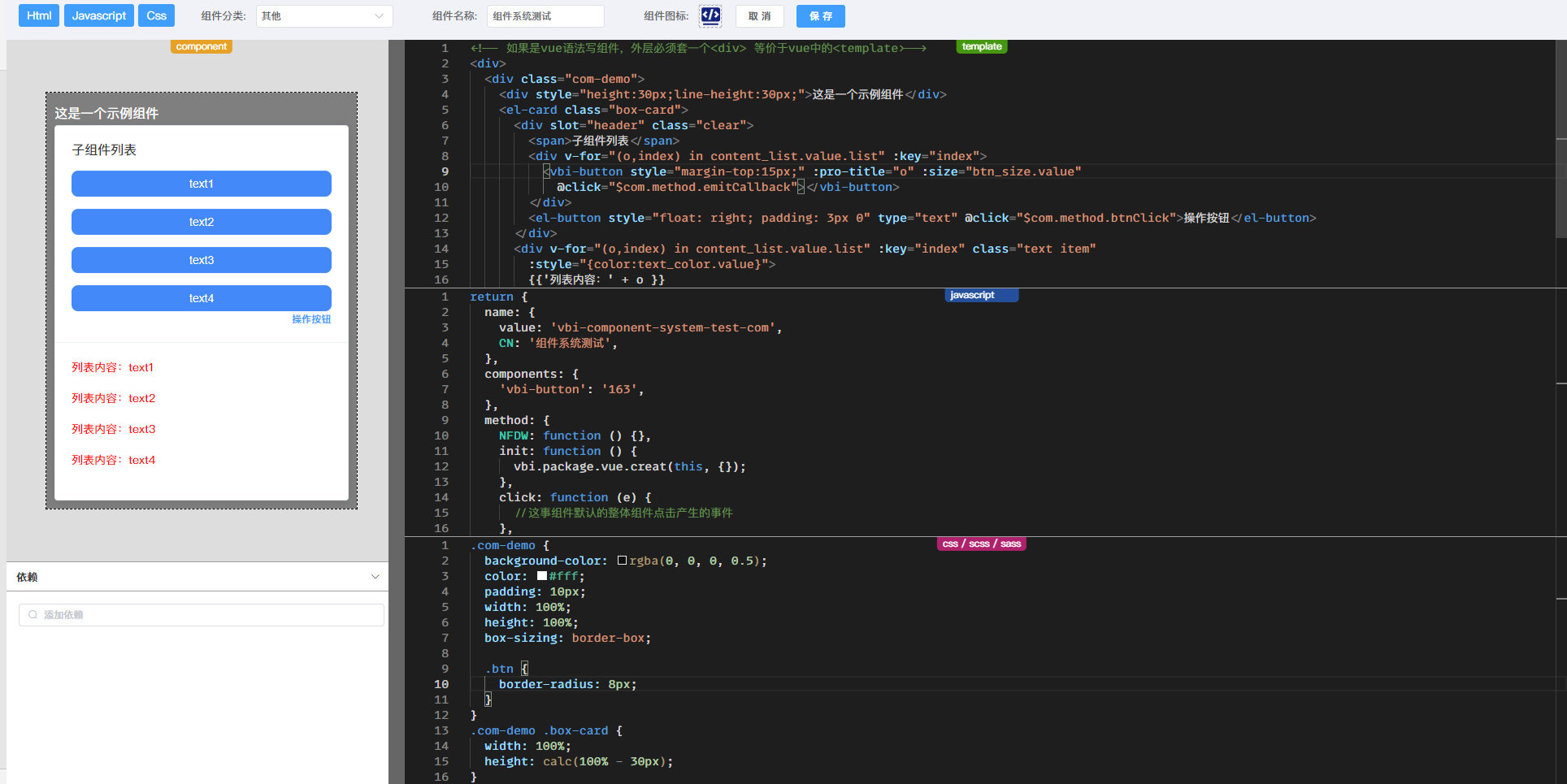1567x784 pixels.
Task: Click the 操作按钮 link in card
Action: pyautogui.click(x=311, y=319)
